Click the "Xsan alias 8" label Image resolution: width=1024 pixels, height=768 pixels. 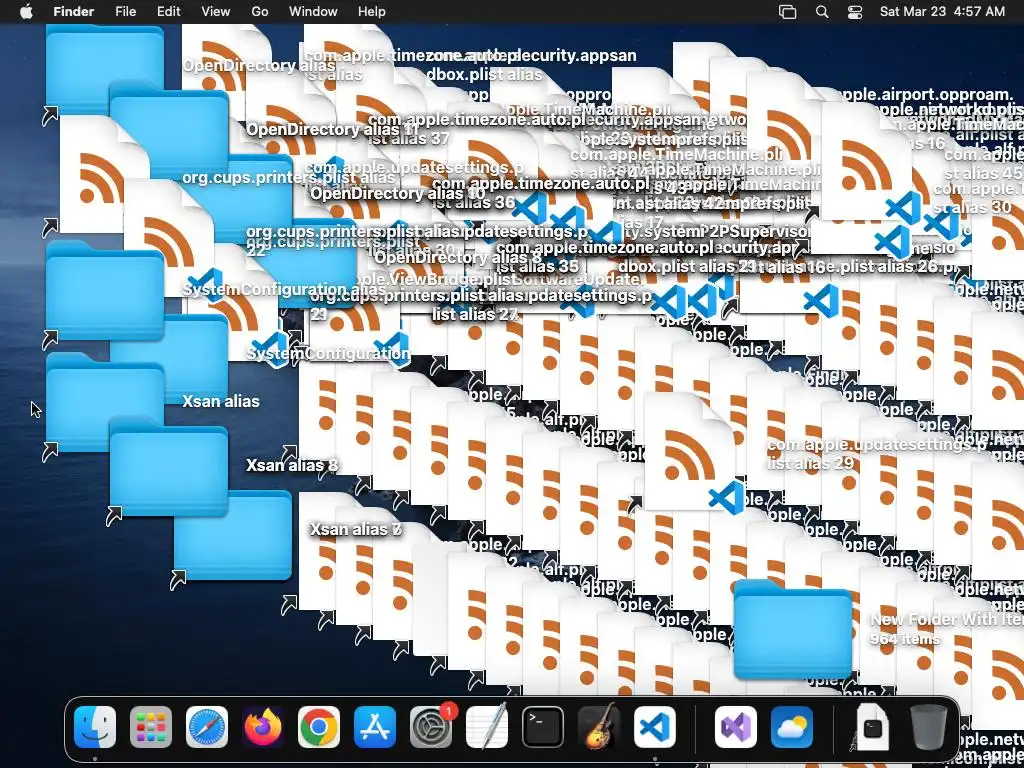(x=292, y=465)
